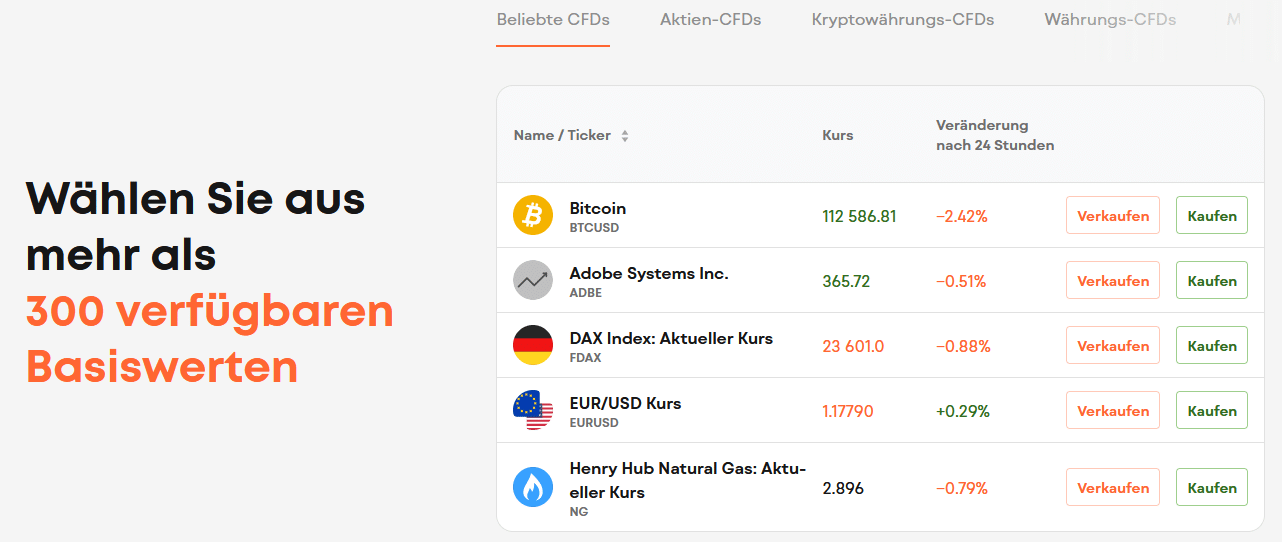1282x542 pixels.
Task: Click the Kurs column header
Action: [x=838, y=135]
